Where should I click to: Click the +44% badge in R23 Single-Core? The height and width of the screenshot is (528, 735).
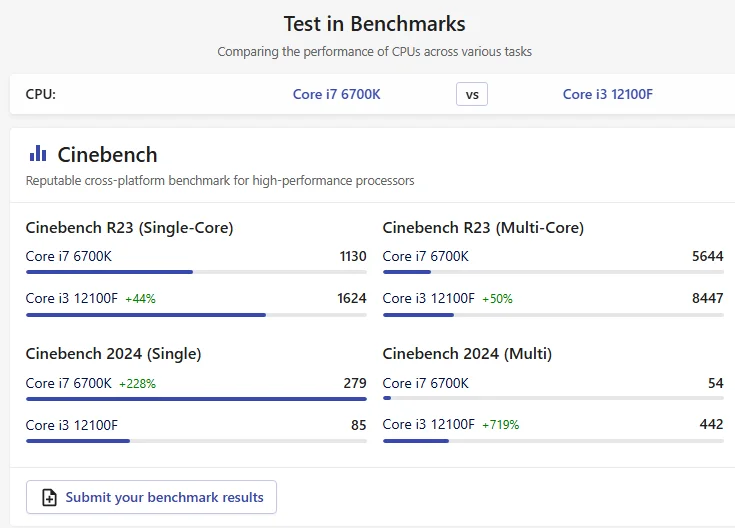[x=139, y=299]
